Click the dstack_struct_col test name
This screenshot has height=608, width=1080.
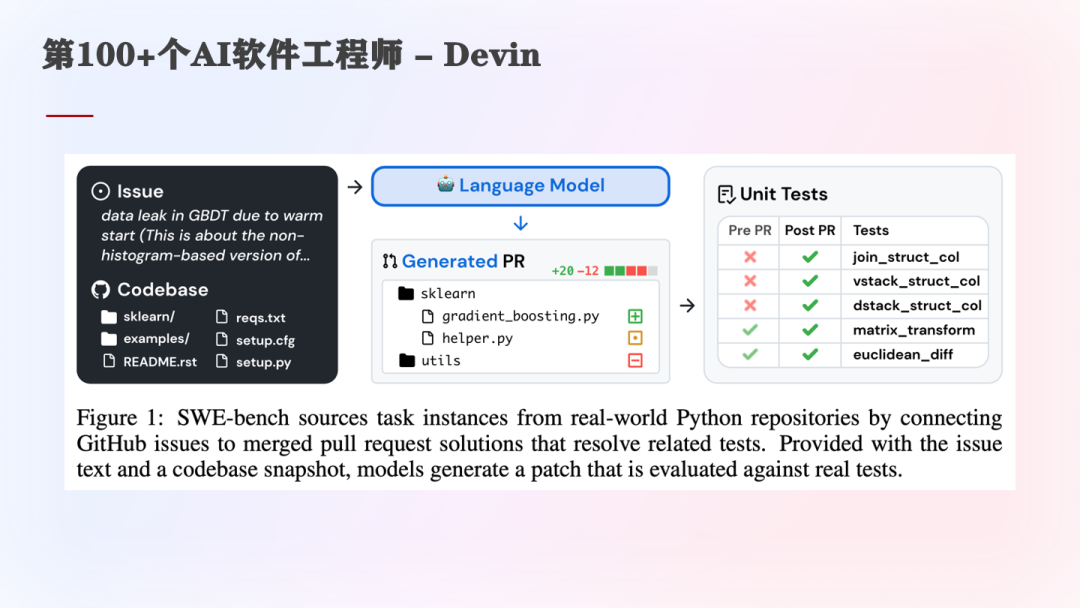pyautogui.click(x=917, y=305)
